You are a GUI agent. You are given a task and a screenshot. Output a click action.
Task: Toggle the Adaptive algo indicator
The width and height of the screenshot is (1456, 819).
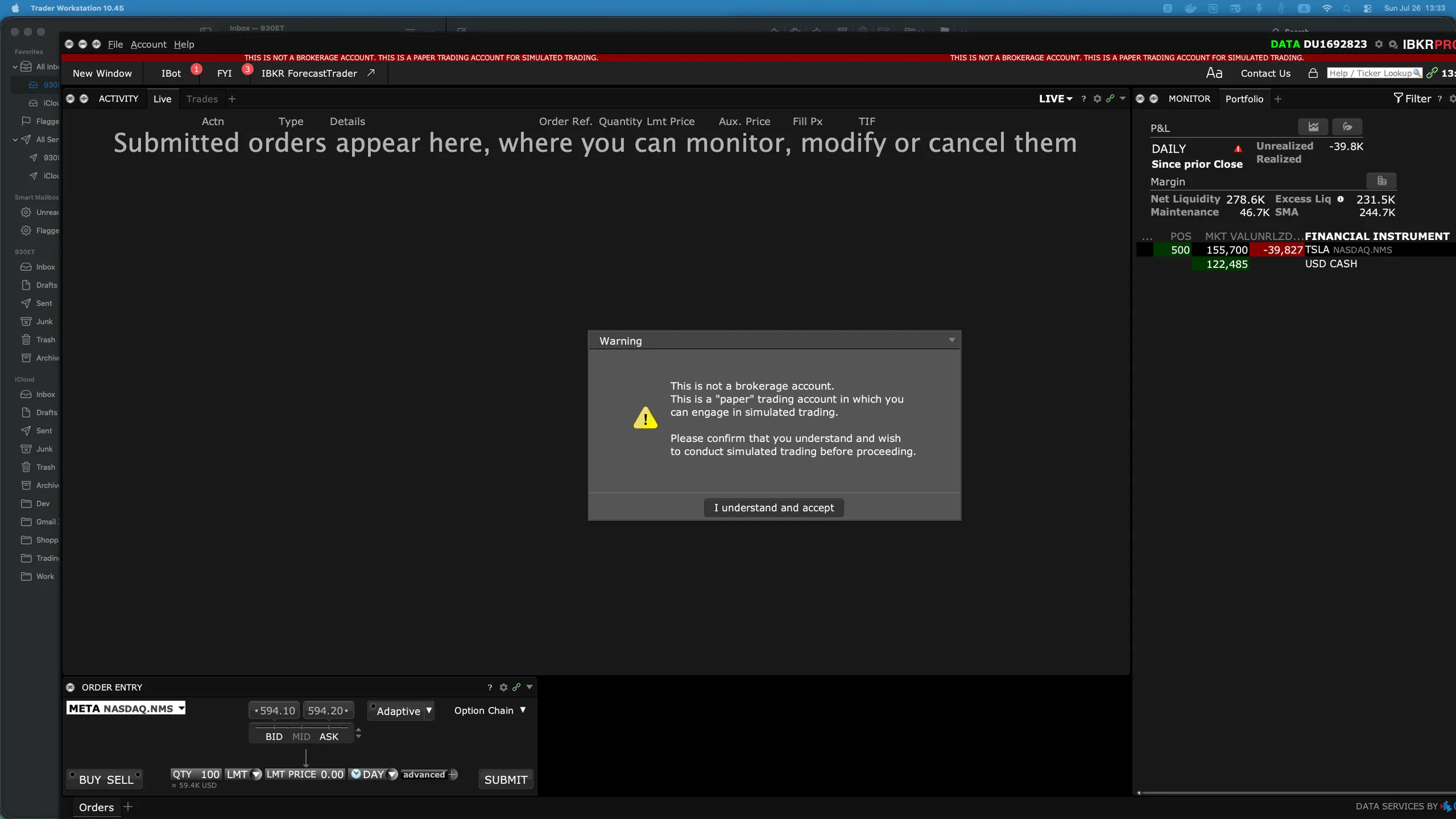[x=373, y=706]
